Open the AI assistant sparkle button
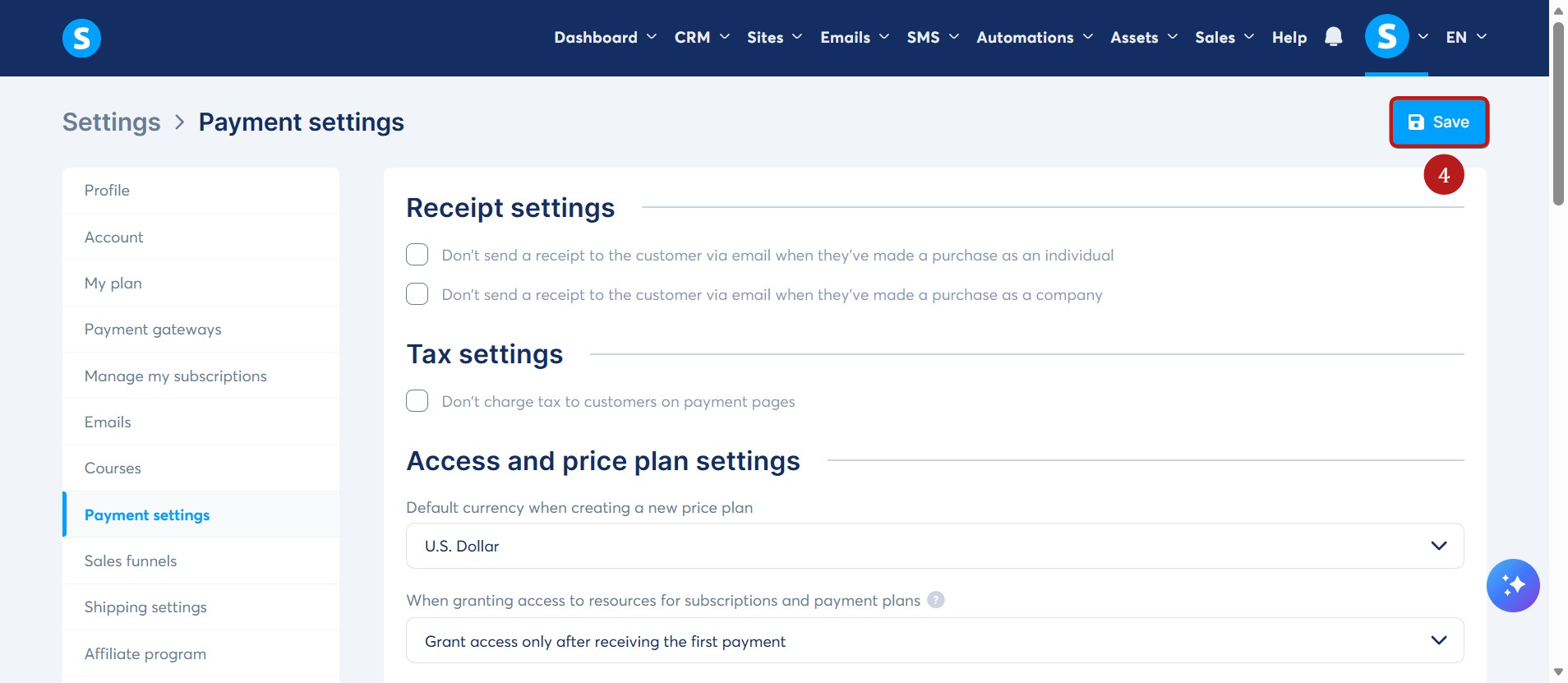 pos(1512,585)
